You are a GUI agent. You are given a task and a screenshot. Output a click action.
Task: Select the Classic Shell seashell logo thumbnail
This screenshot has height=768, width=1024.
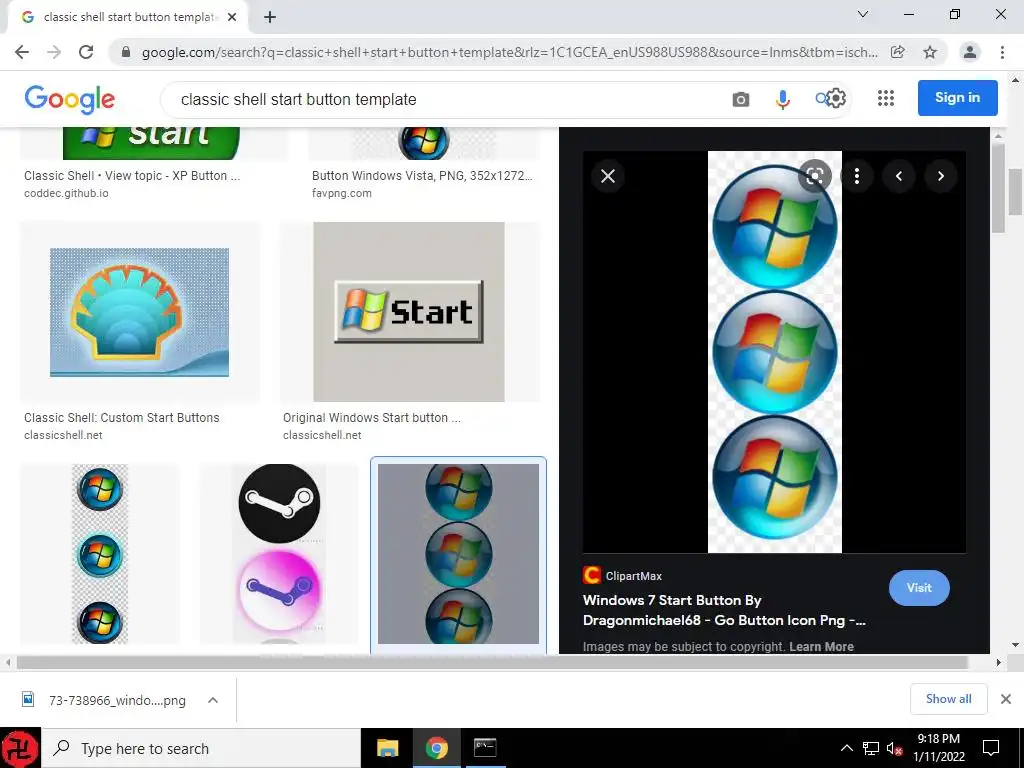pyautogui.click(x=140, y=312)
